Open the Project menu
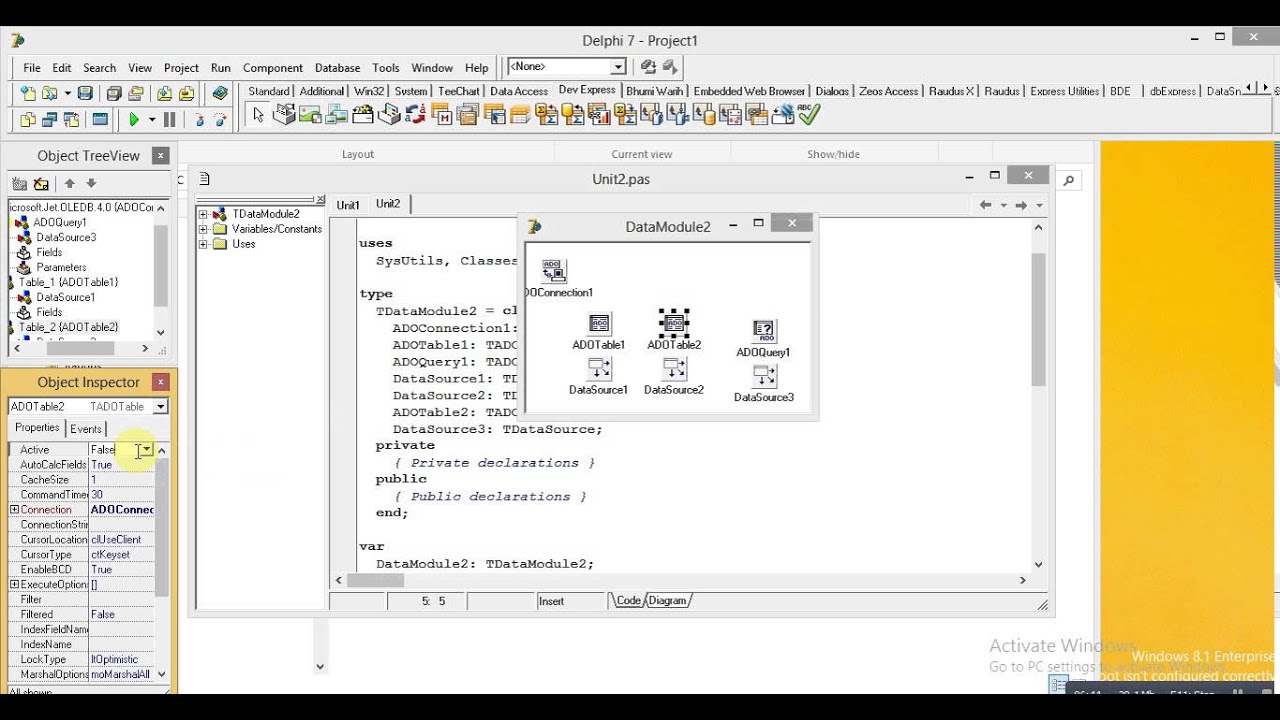The image size is (1280, 720). (181, 68)
